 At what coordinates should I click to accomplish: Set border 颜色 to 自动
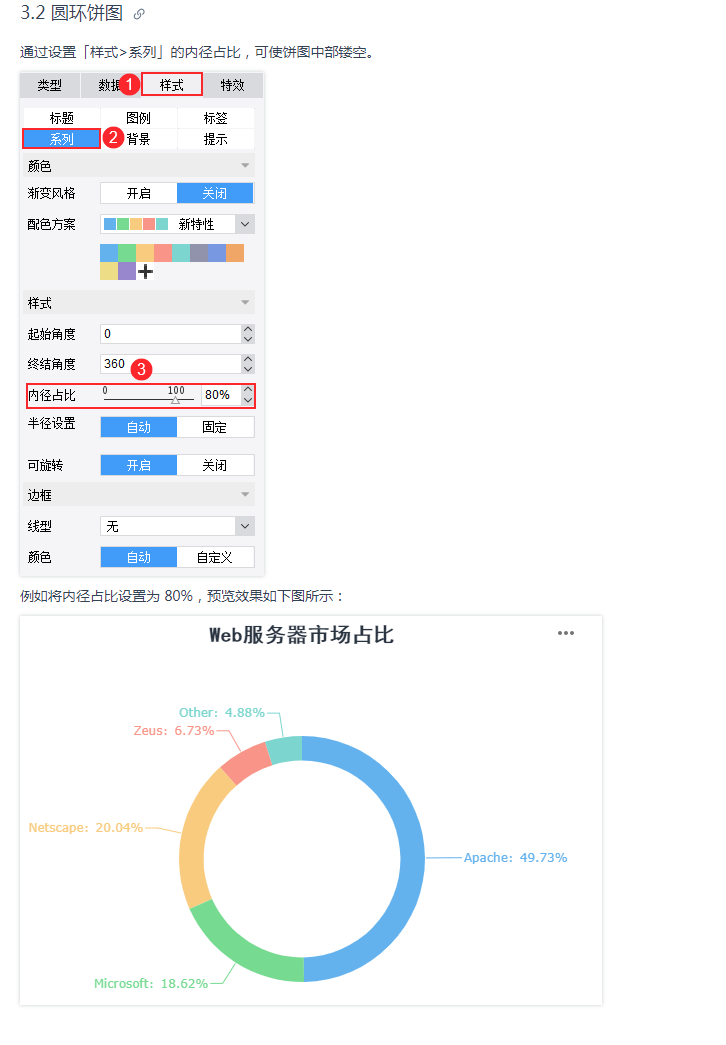(139, 557)
